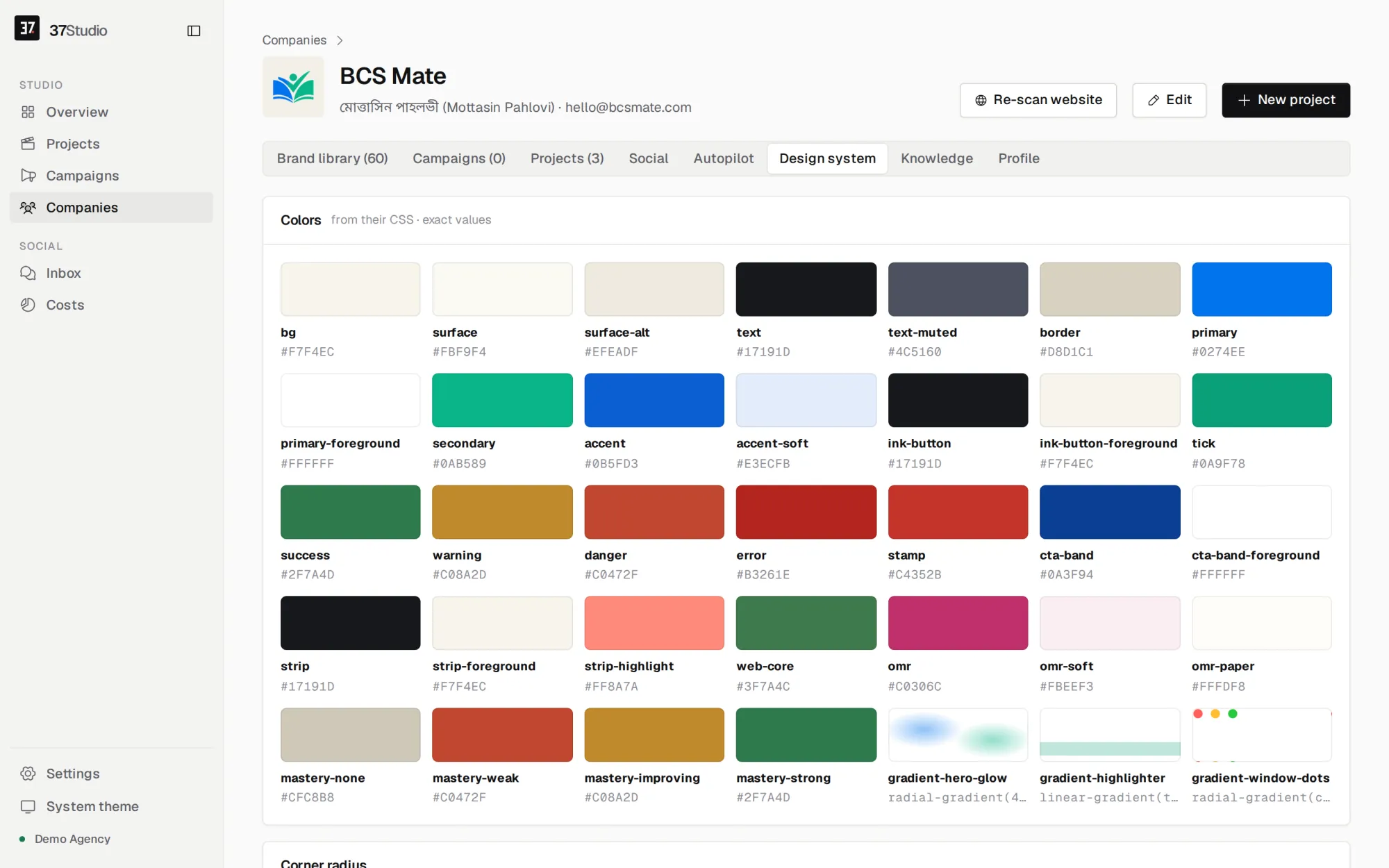Switch to the Knowledge tab

pos(936,158)
